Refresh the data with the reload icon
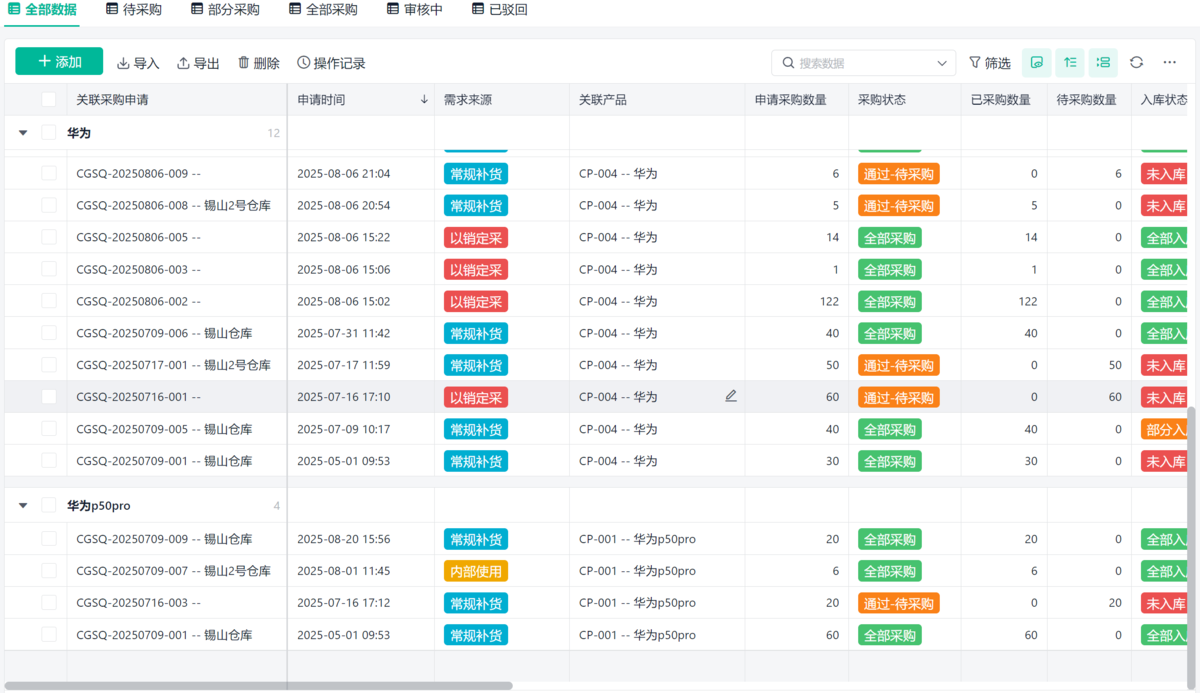The width and height of the screenshot is (1200, 693). (x=1136, y=63)
